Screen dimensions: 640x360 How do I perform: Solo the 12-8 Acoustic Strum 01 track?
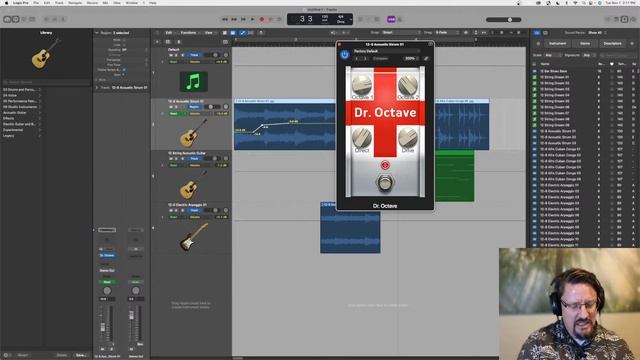[x=176, y=107]
